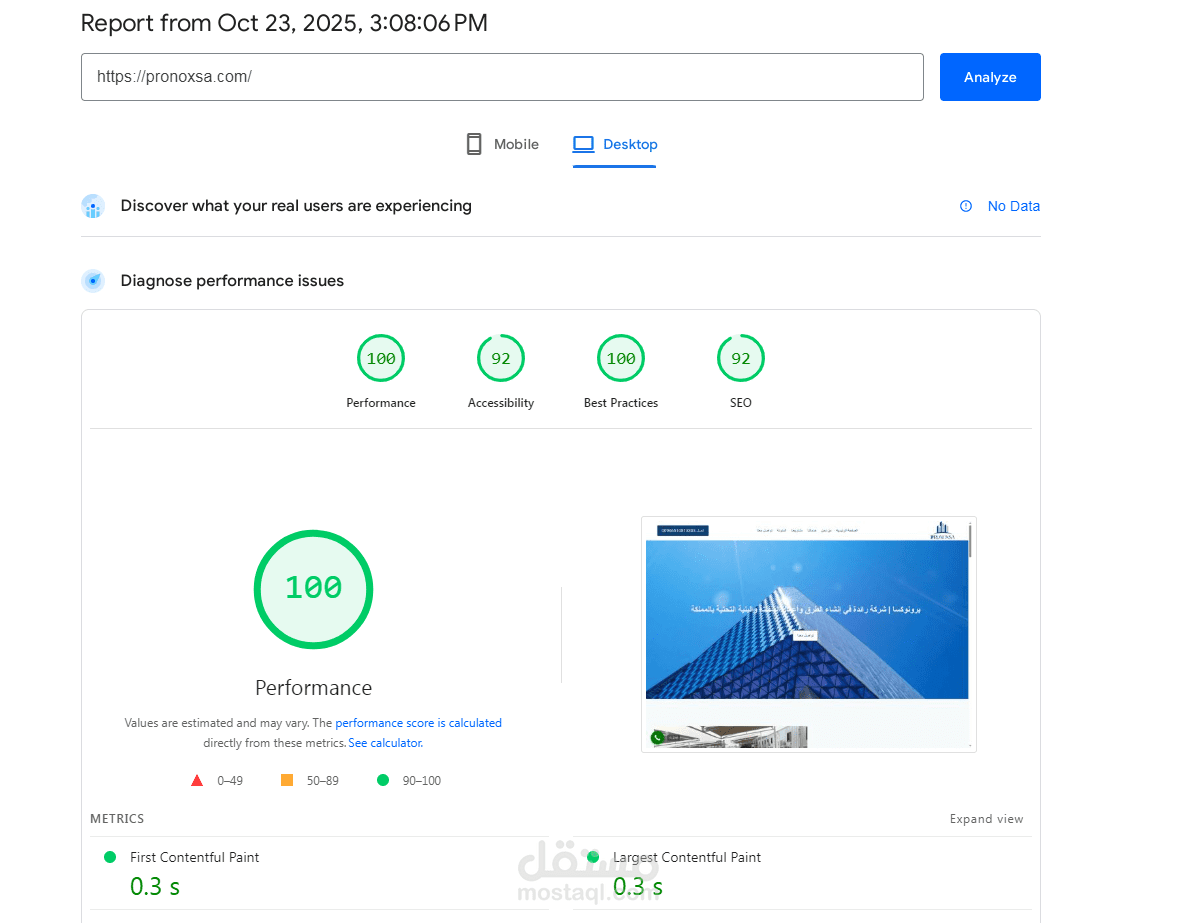Screen dimensions: 1177x923
Task: Click 'Discover what your real users are experiencing' heading
Action: [x=296, y=206]
